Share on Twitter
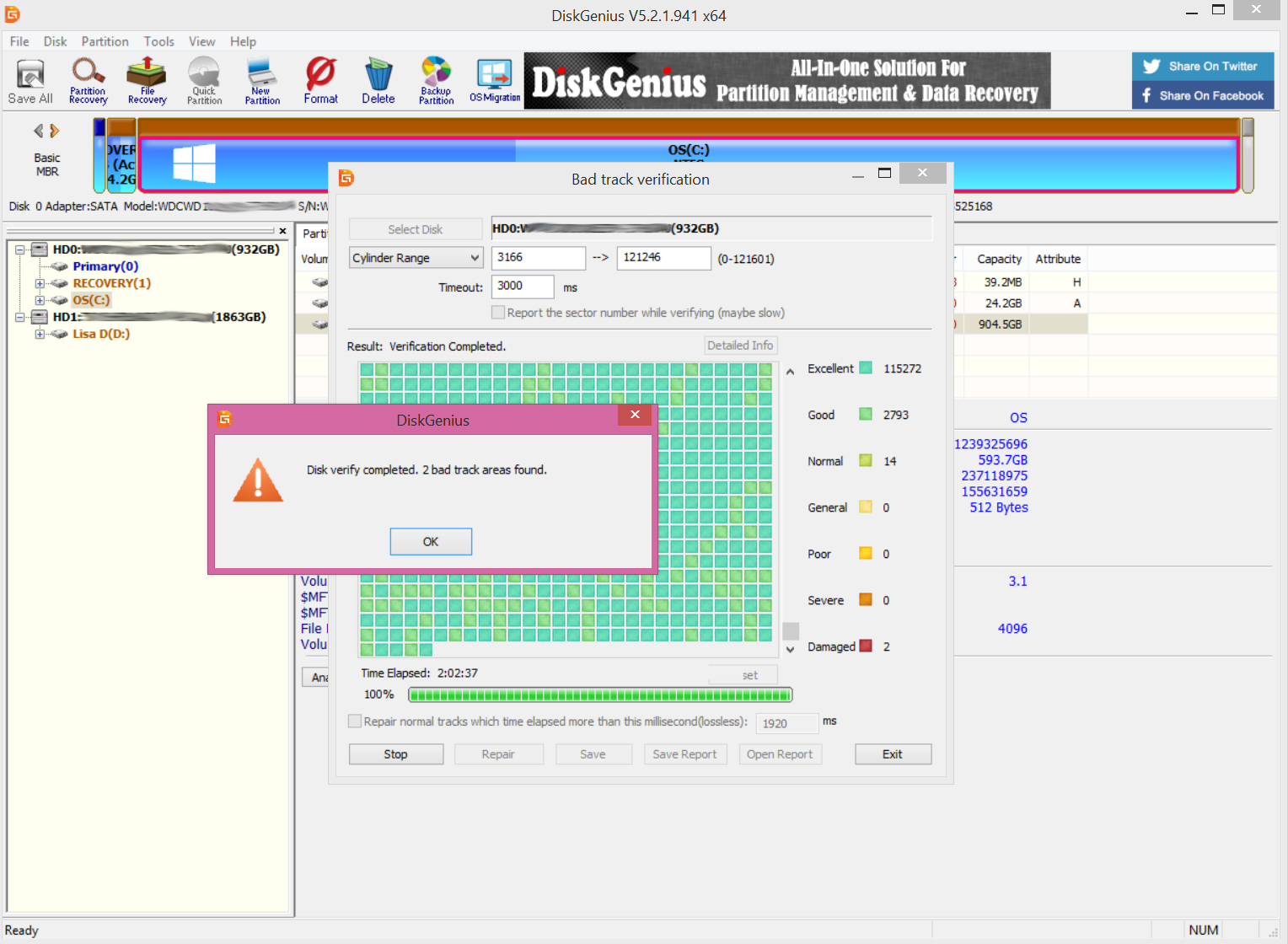Viewport: 1288px width, 944px height. click(1203, 67)
